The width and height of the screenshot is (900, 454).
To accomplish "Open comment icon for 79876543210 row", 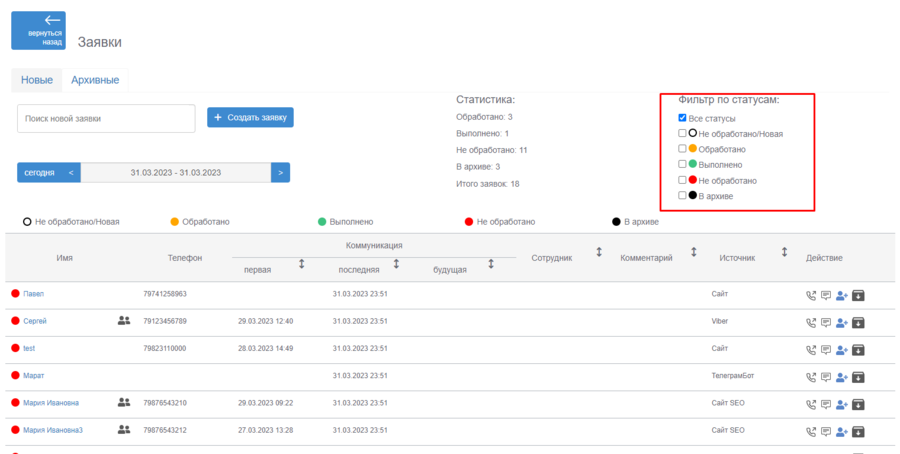I will click(826, 405).
